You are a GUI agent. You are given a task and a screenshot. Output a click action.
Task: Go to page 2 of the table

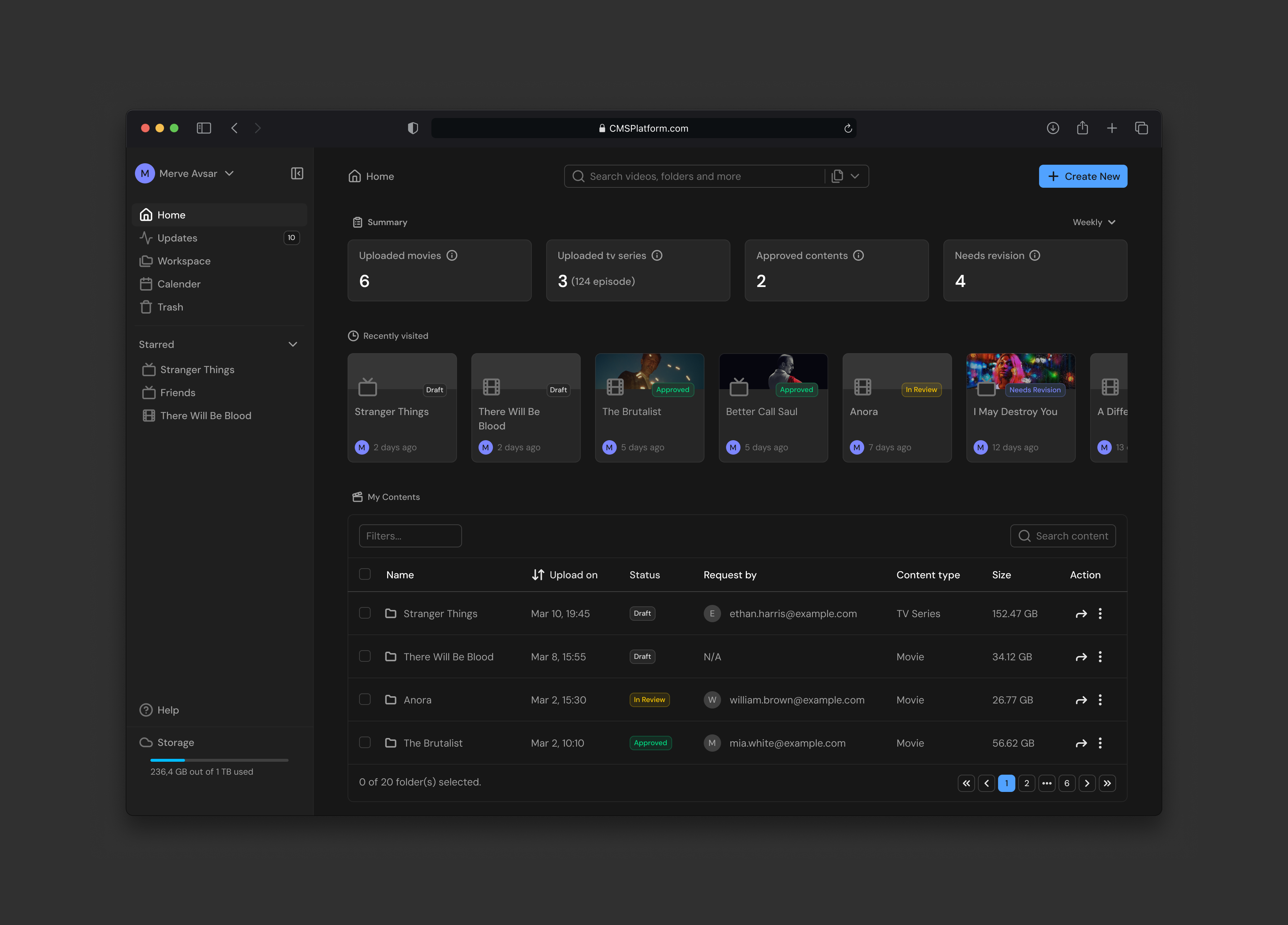pyautogui.click(x=1027, y=783)
